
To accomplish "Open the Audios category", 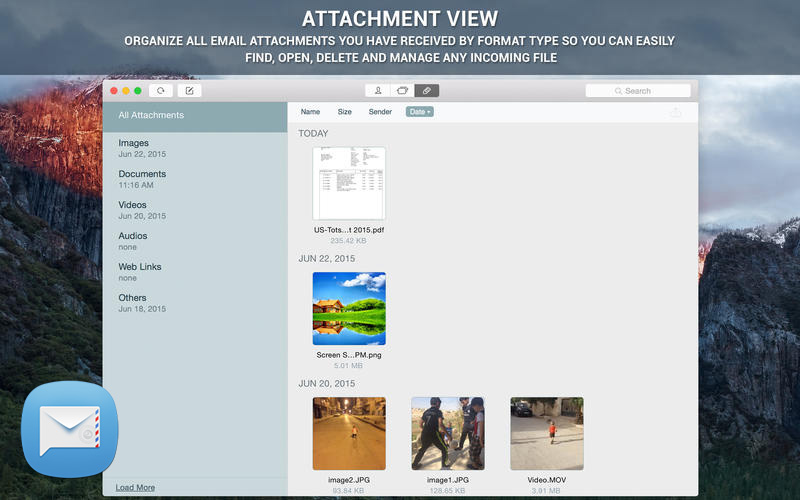I will point(195,241).
